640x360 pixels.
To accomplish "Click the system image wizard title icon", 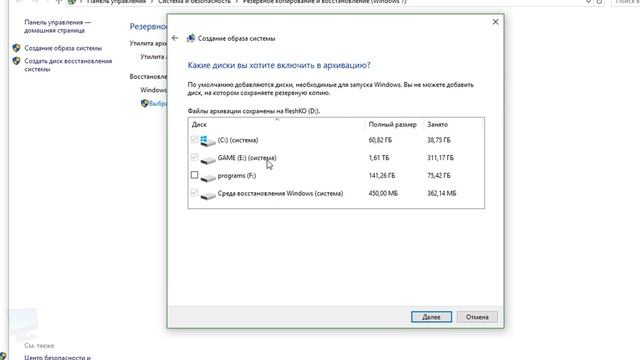I will click(191, 38).
